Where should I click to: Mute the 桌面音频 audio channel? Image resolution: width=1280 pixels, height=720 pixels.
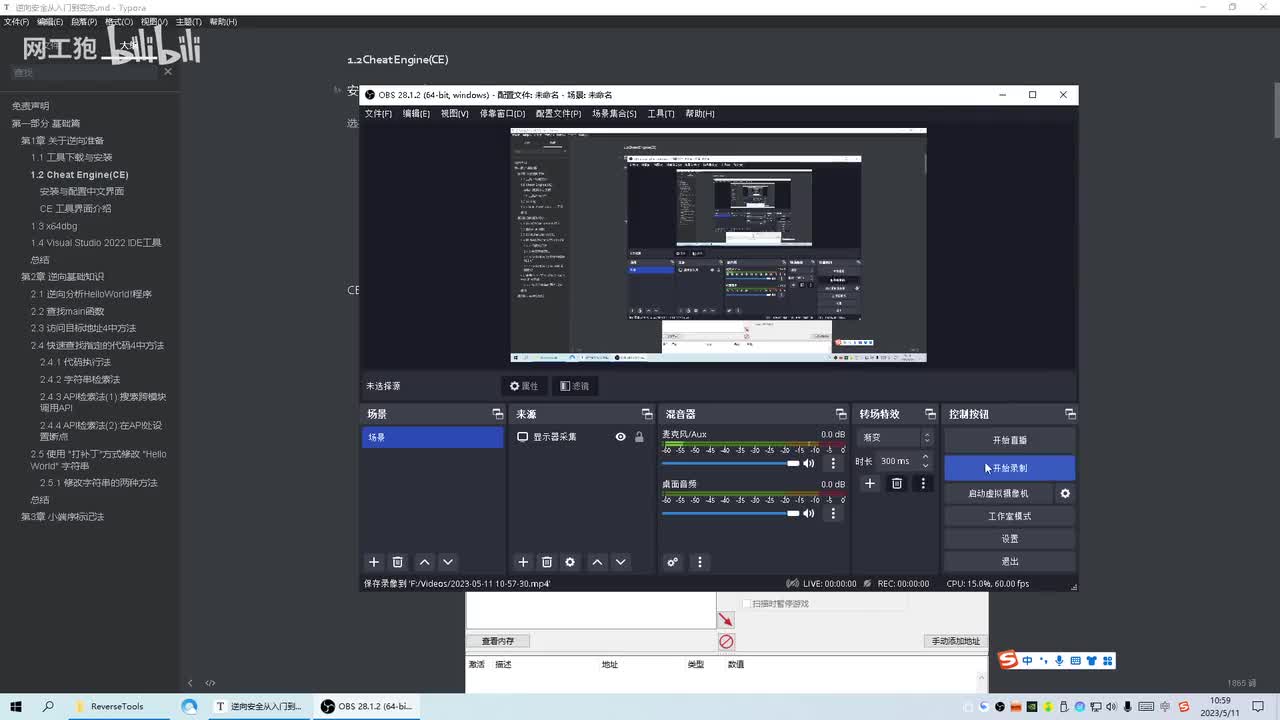pyautogui.click(x=809, y=513)
